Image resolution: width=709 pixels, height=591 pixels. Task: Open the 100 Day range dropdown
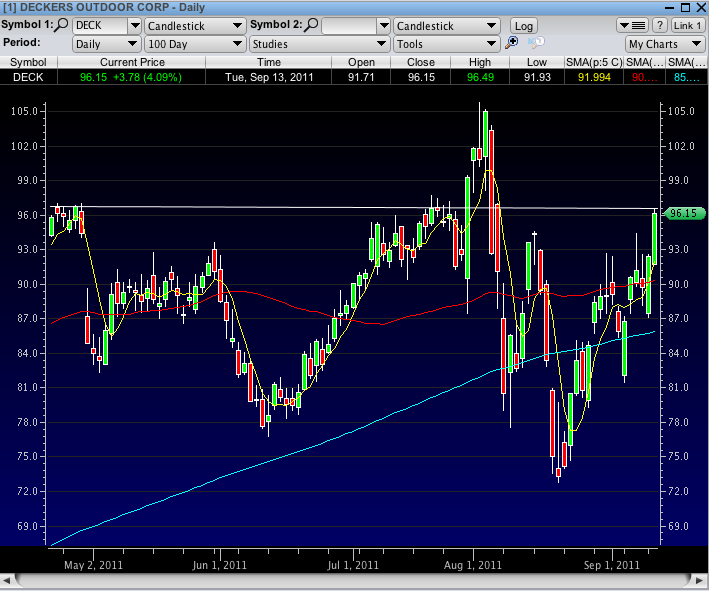tap(194, 44)
